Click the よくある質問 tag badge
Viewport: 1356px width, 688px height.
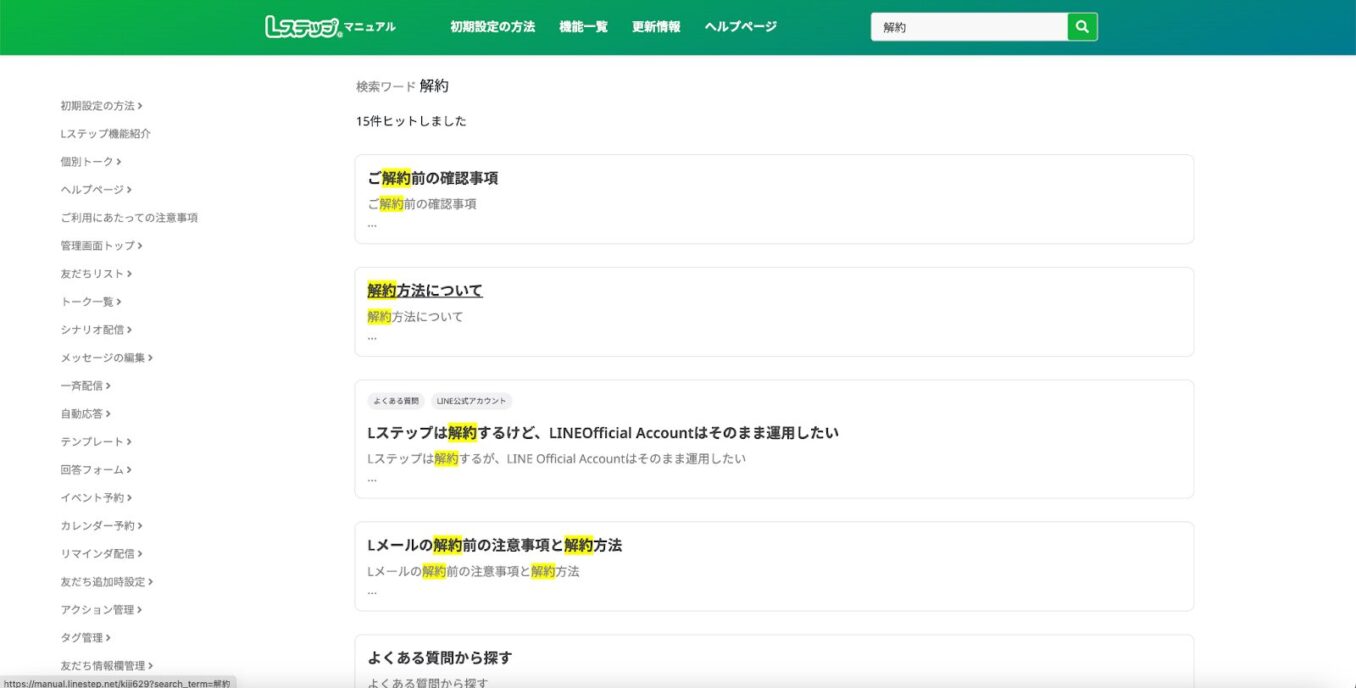(396, 400)
